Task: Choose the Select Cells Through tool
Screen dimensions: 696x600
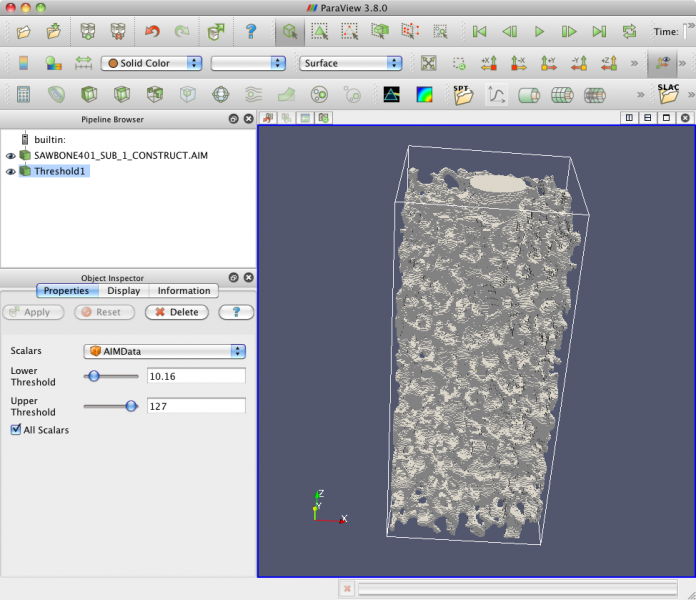Action: (380, 31)
